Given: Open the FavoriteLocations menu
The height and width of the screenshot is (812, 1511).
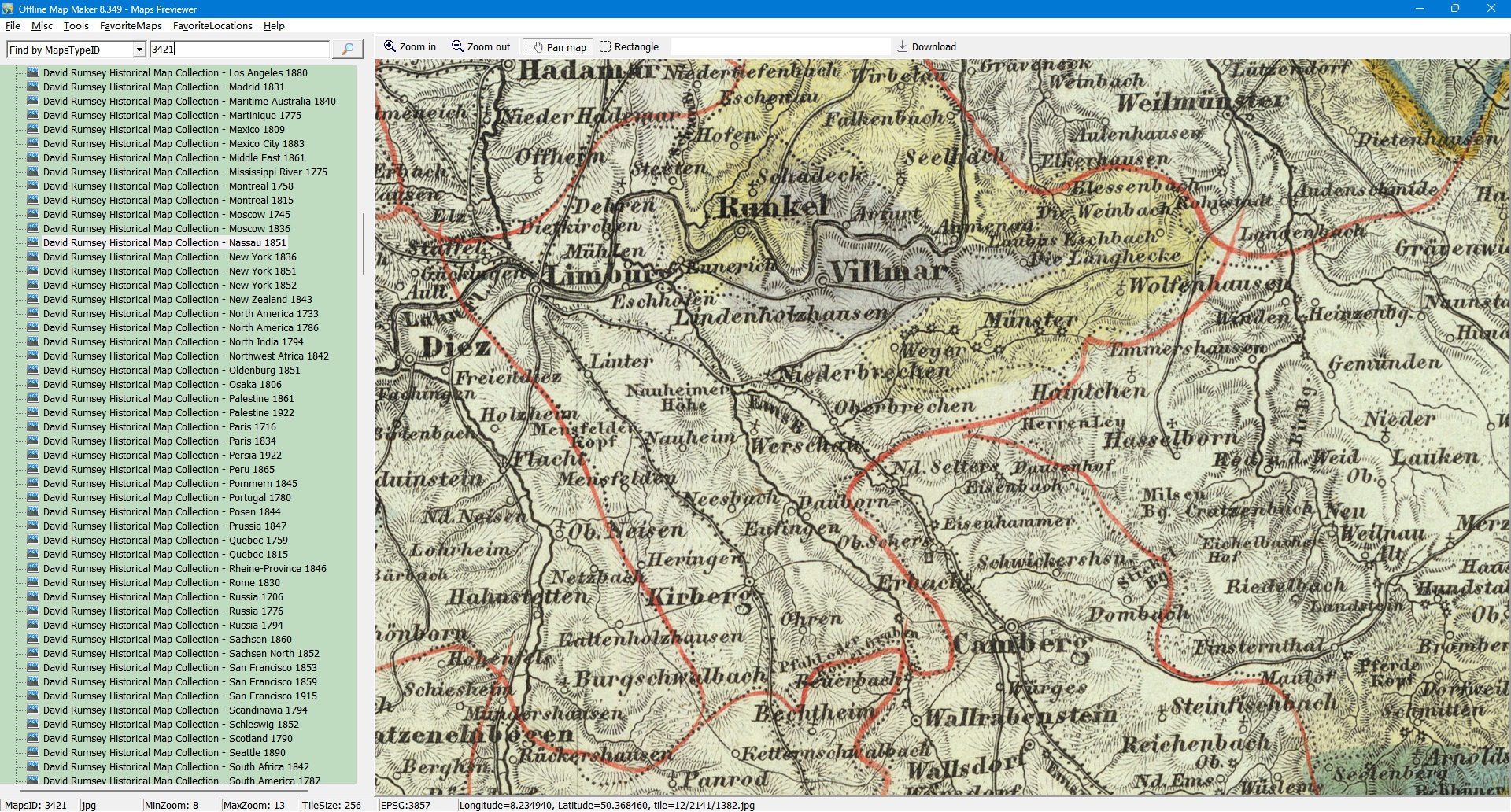Looking at the screenshot, I should (212, 26).
